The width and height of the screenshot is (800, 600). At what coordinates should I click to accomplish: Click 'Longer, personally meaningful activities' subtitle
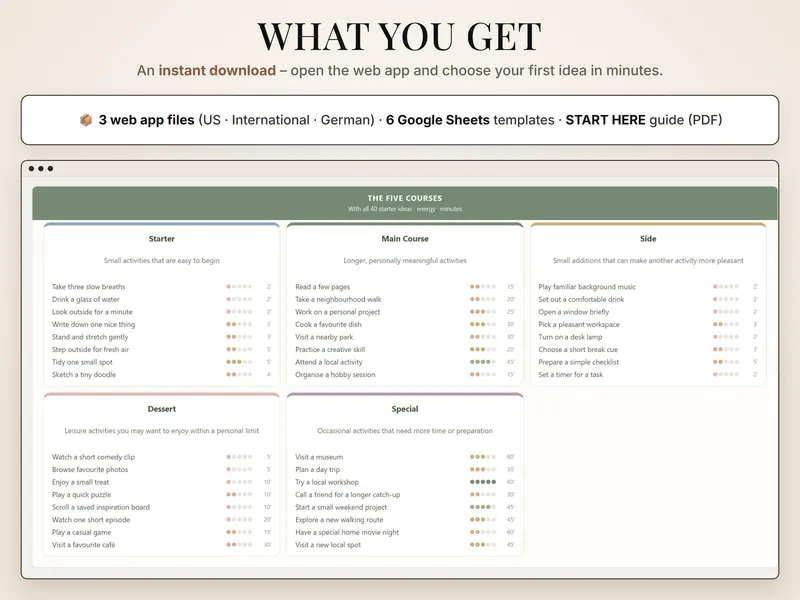tap(405, 261)
